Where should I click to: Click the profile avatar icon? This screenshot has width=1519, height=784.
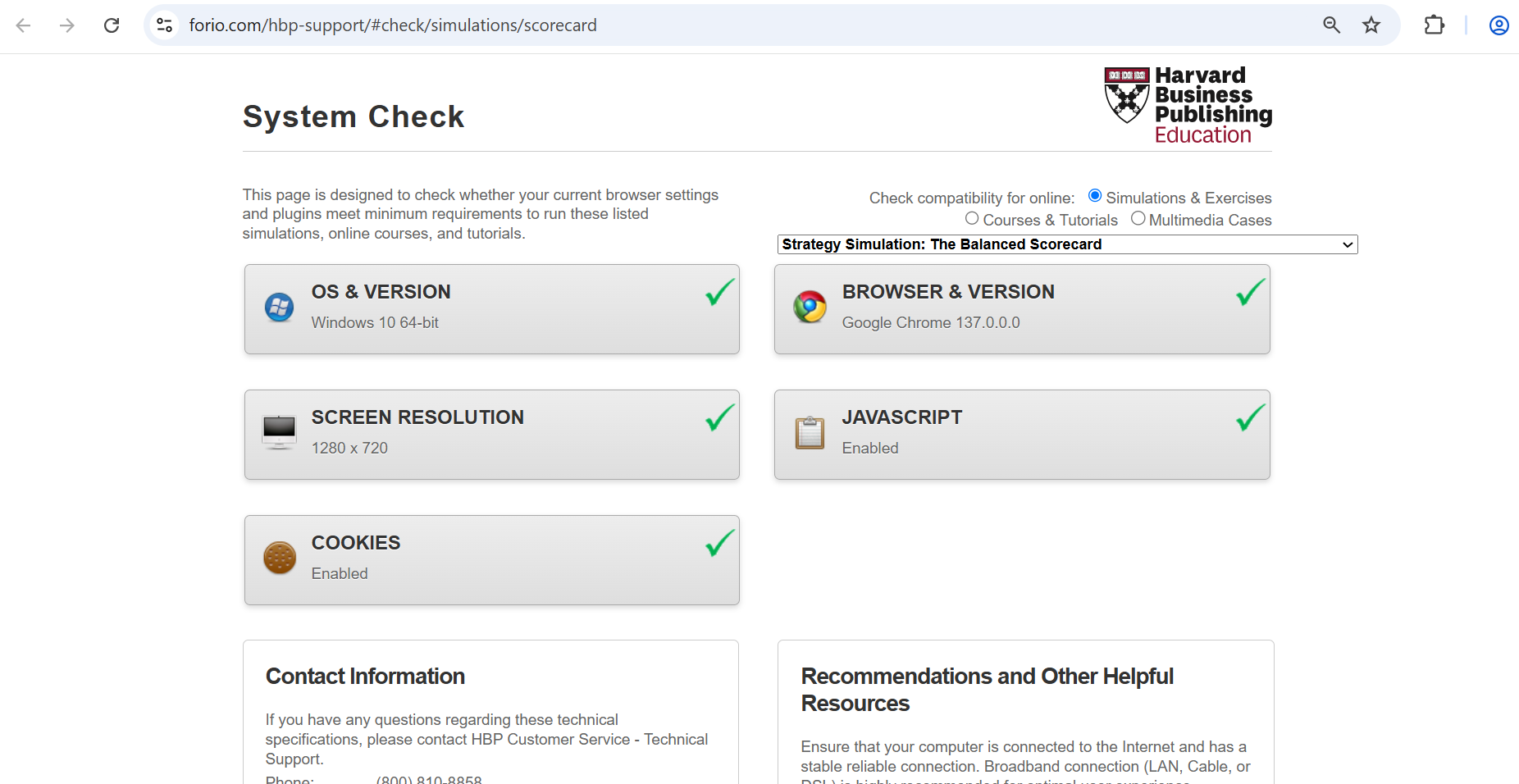click(x=1498, y=25)
